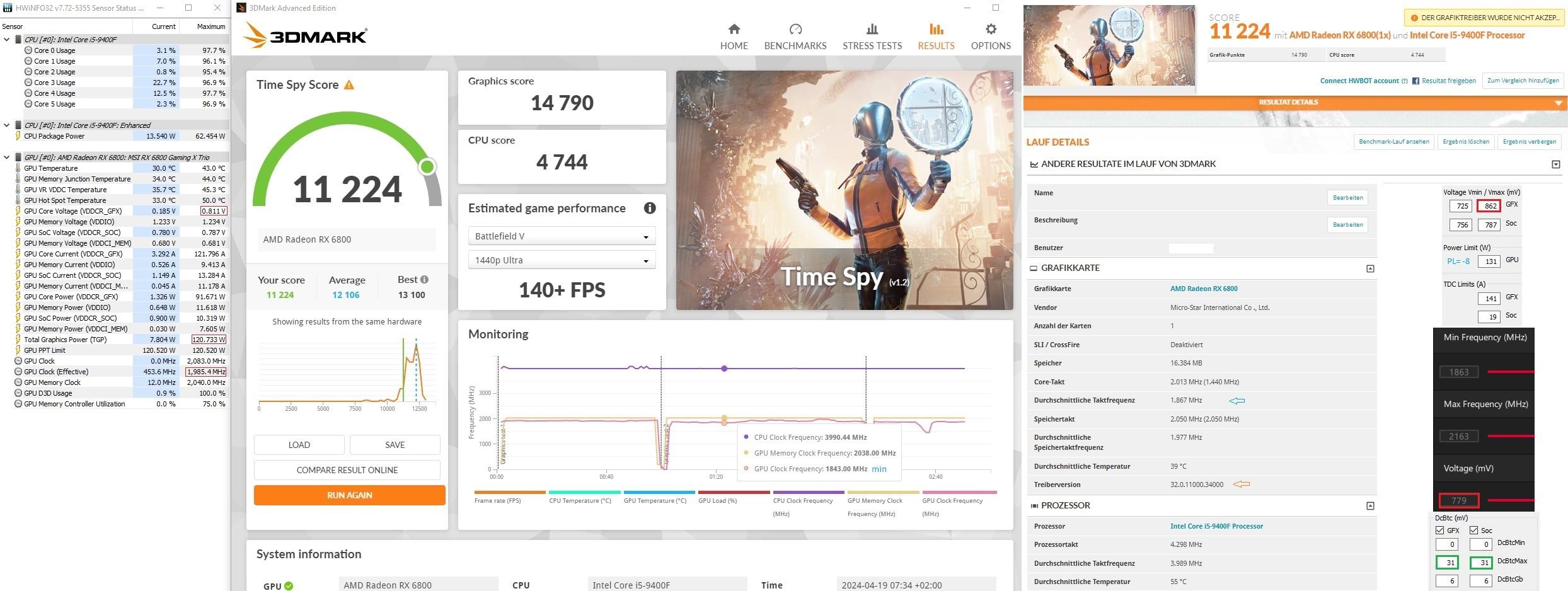
Task: Collapse the CPU Enhanced sensor group
Action: click(x=7, y=125)
